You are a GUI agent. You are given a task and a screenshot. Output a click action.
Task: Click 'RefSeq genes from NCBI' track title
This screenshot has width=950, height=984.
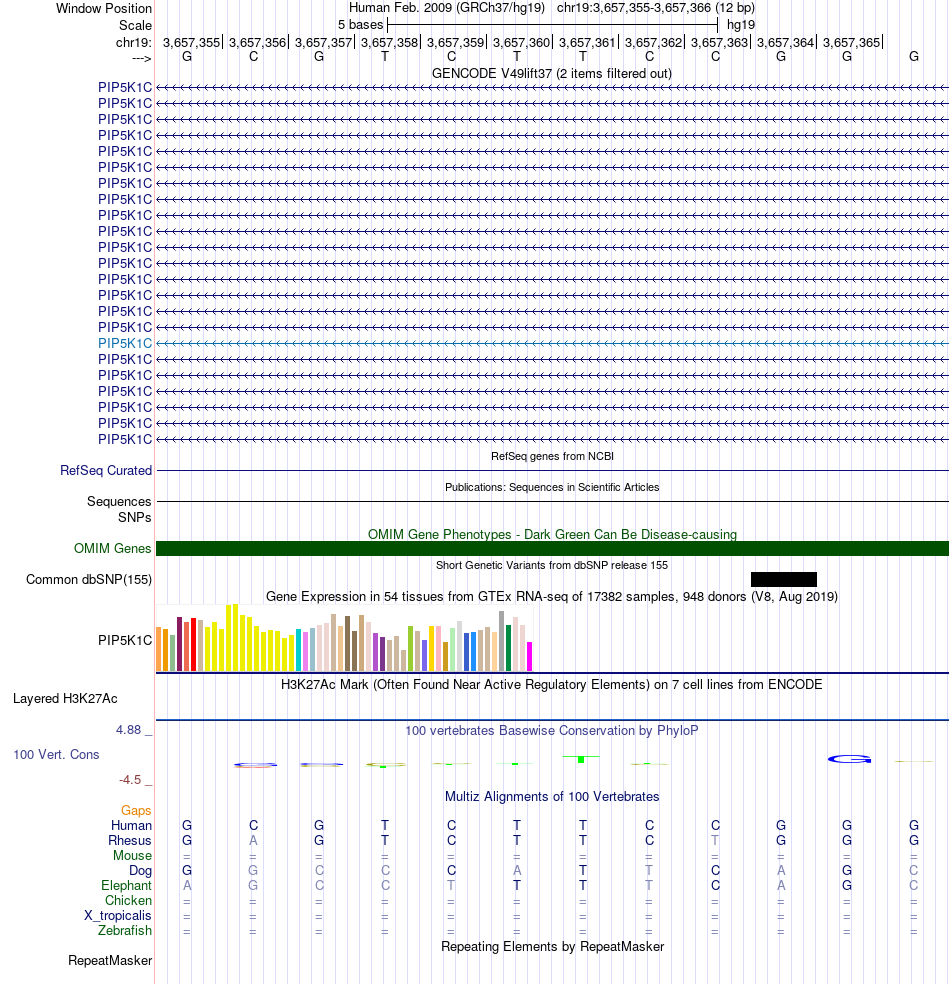pos(552,456)
